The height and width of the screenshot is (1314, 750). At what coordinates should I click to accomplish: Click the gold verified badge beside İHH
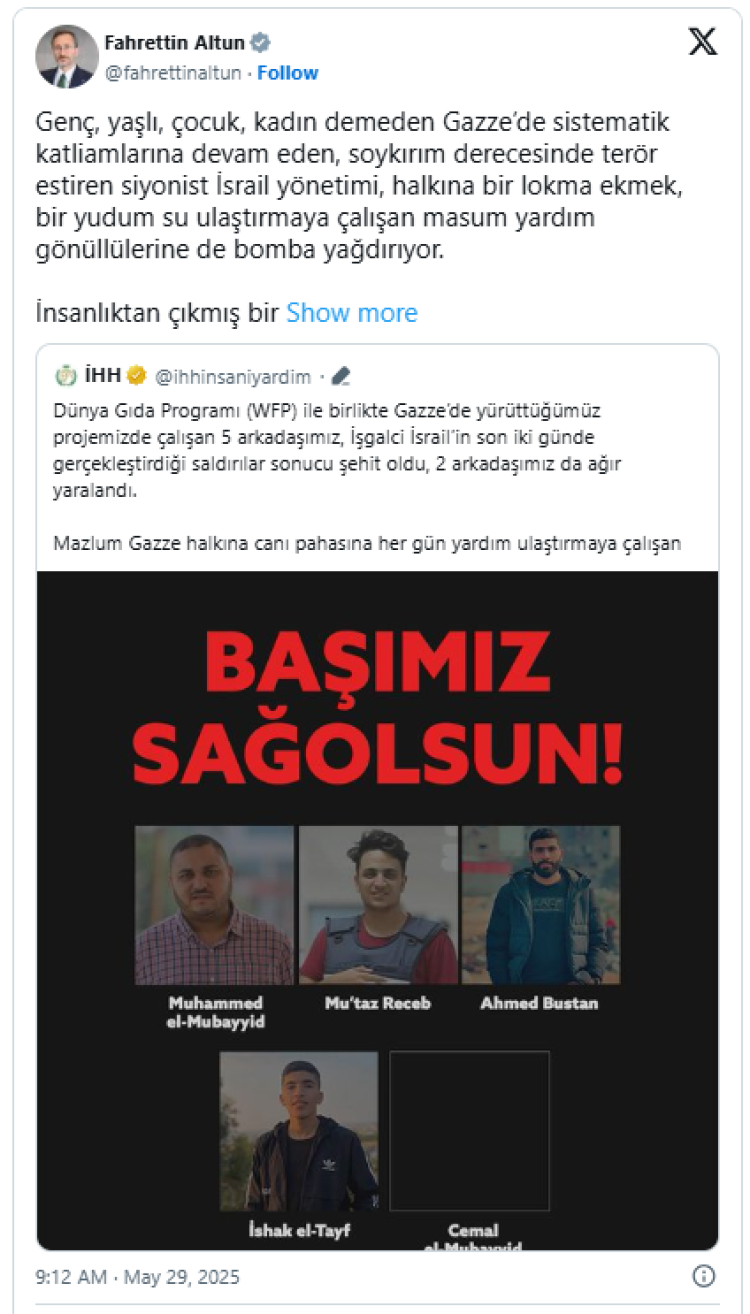coord(137,376)
